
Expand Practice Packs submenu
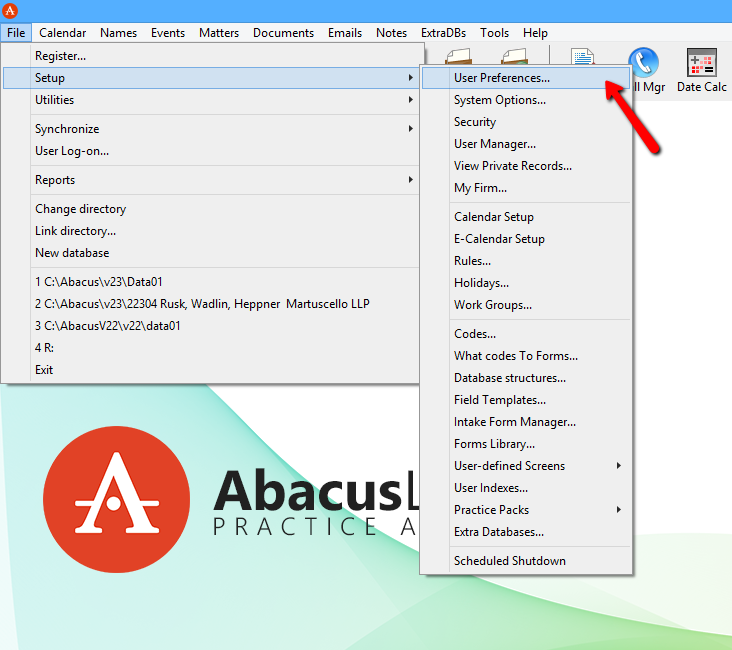(x=526, y=509)
